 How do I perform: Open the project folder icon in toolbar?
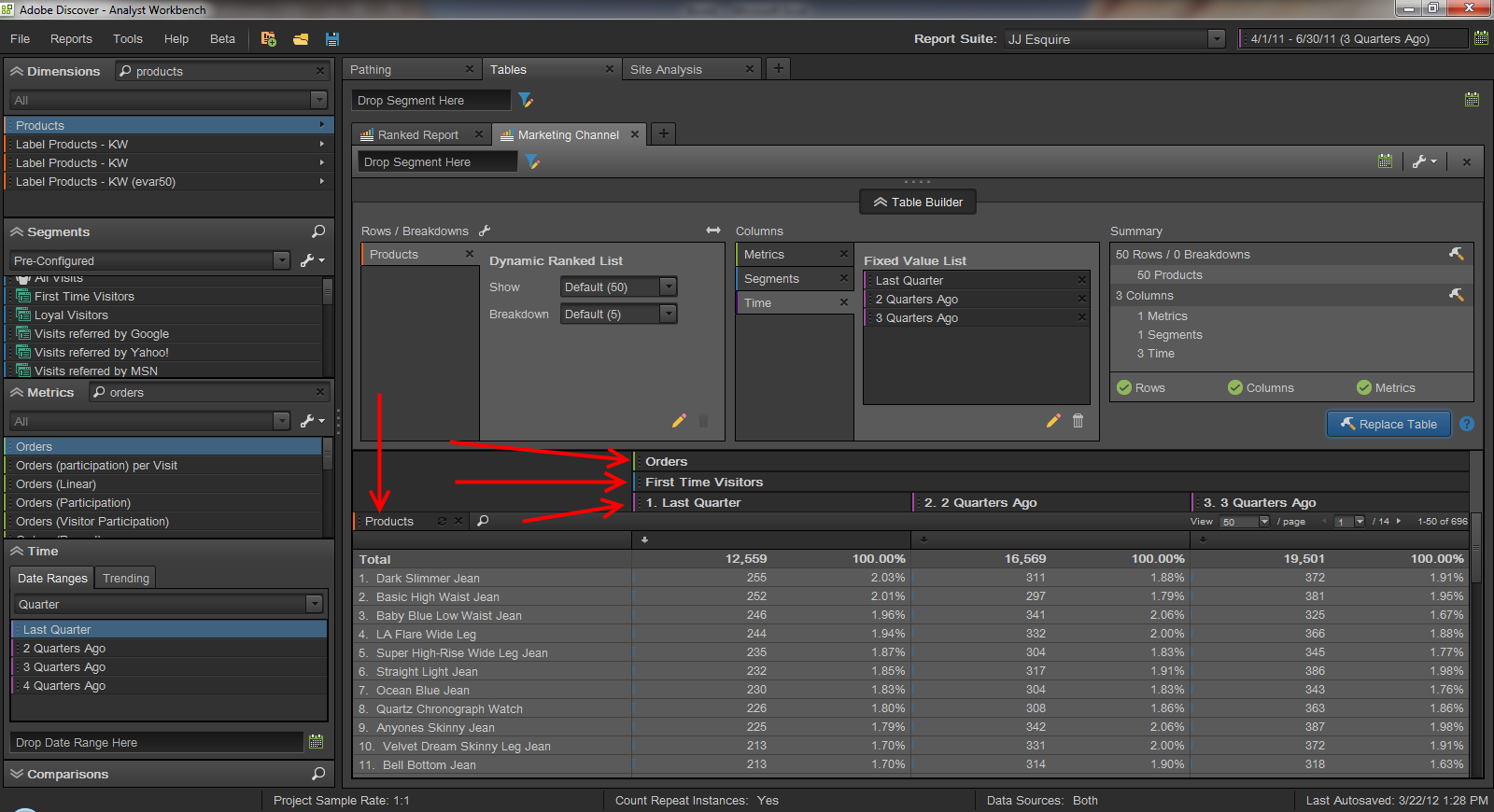[x=301, y=39]
